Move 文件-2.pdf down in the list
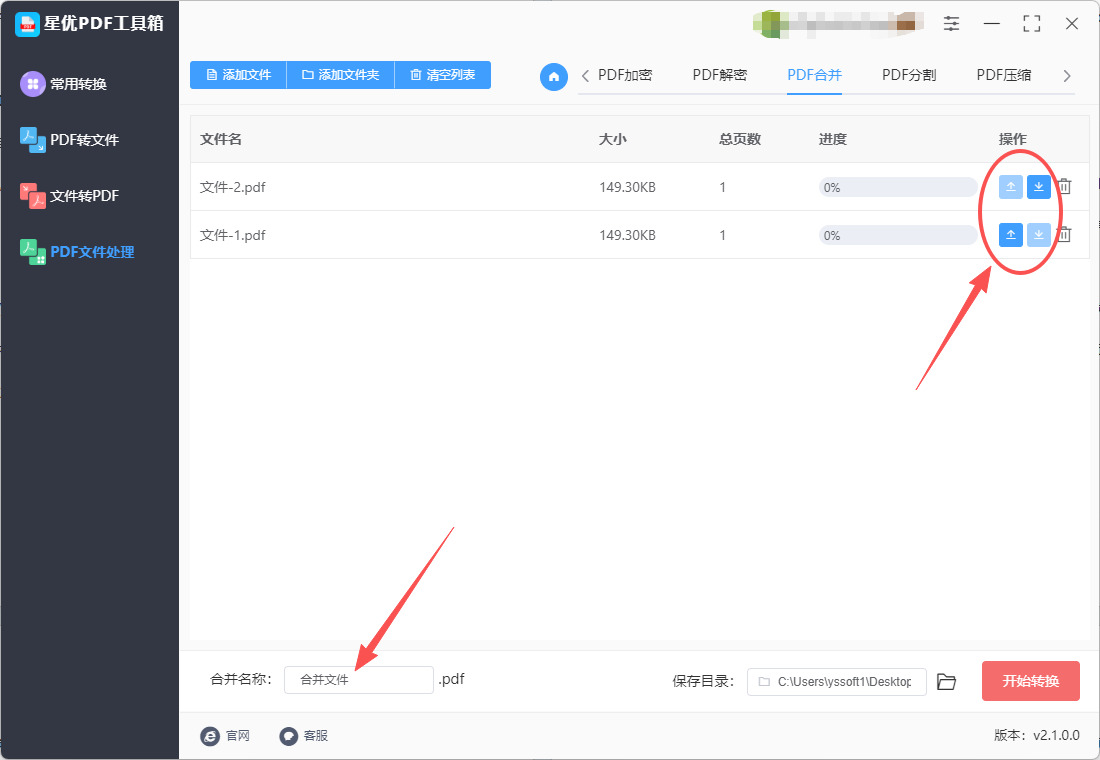 coord(1039,187)
